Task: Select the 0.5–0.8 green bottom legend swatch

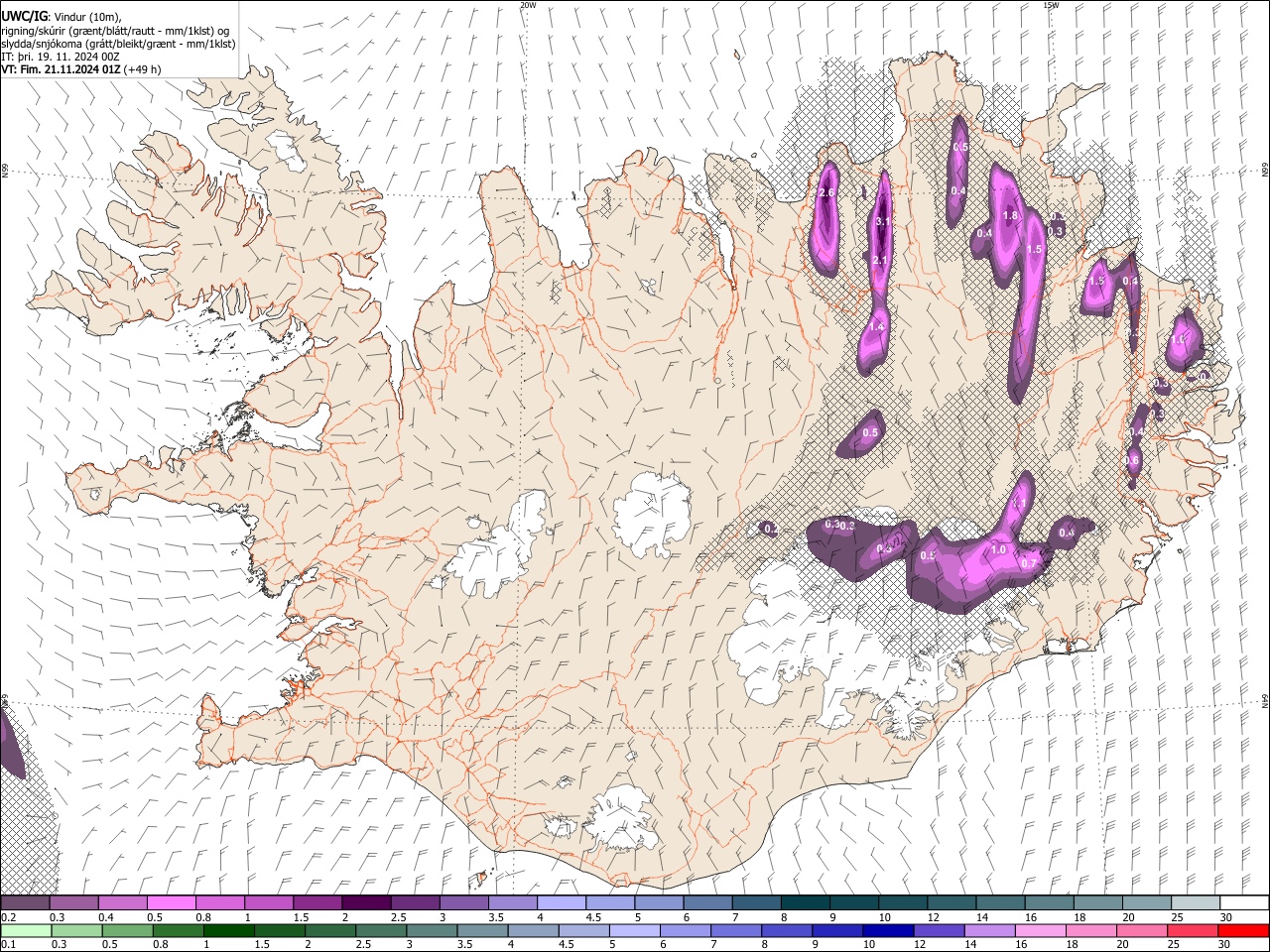Action: [x=127, y=930]
